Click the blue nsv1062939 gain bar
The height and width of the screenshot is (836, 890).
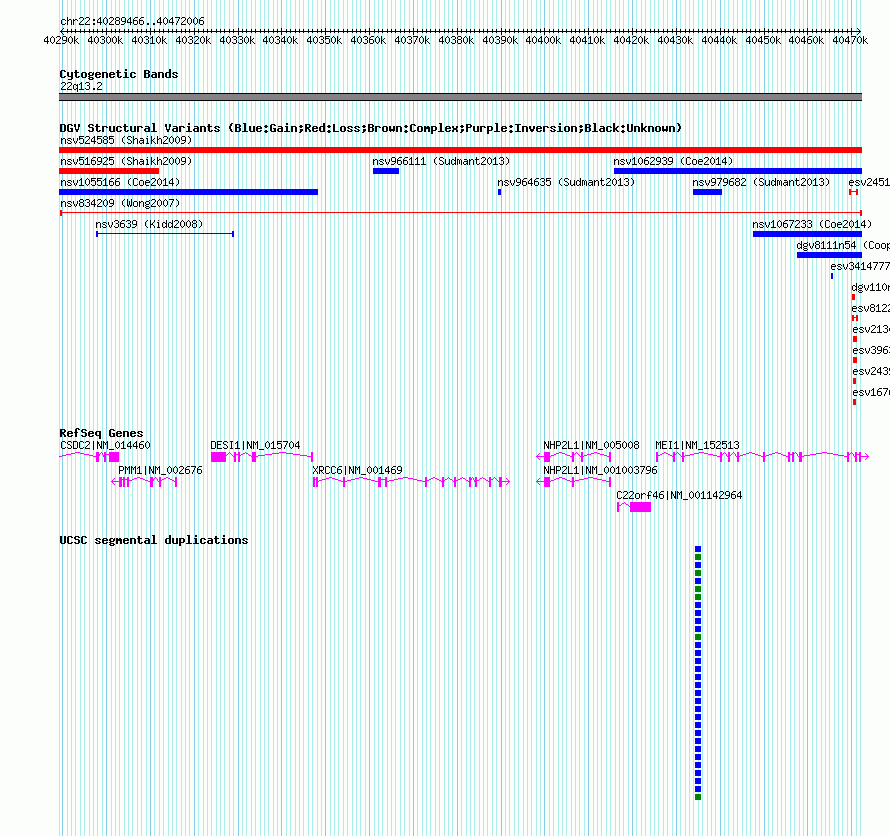(x=738, y=171)
